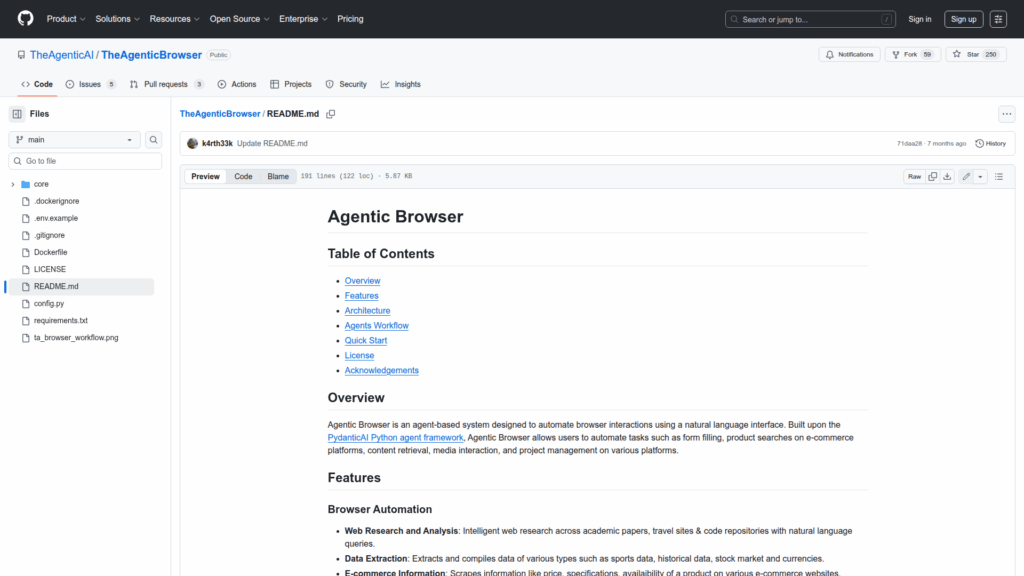Open the main branch selector dropdown

tap(74, 140)
